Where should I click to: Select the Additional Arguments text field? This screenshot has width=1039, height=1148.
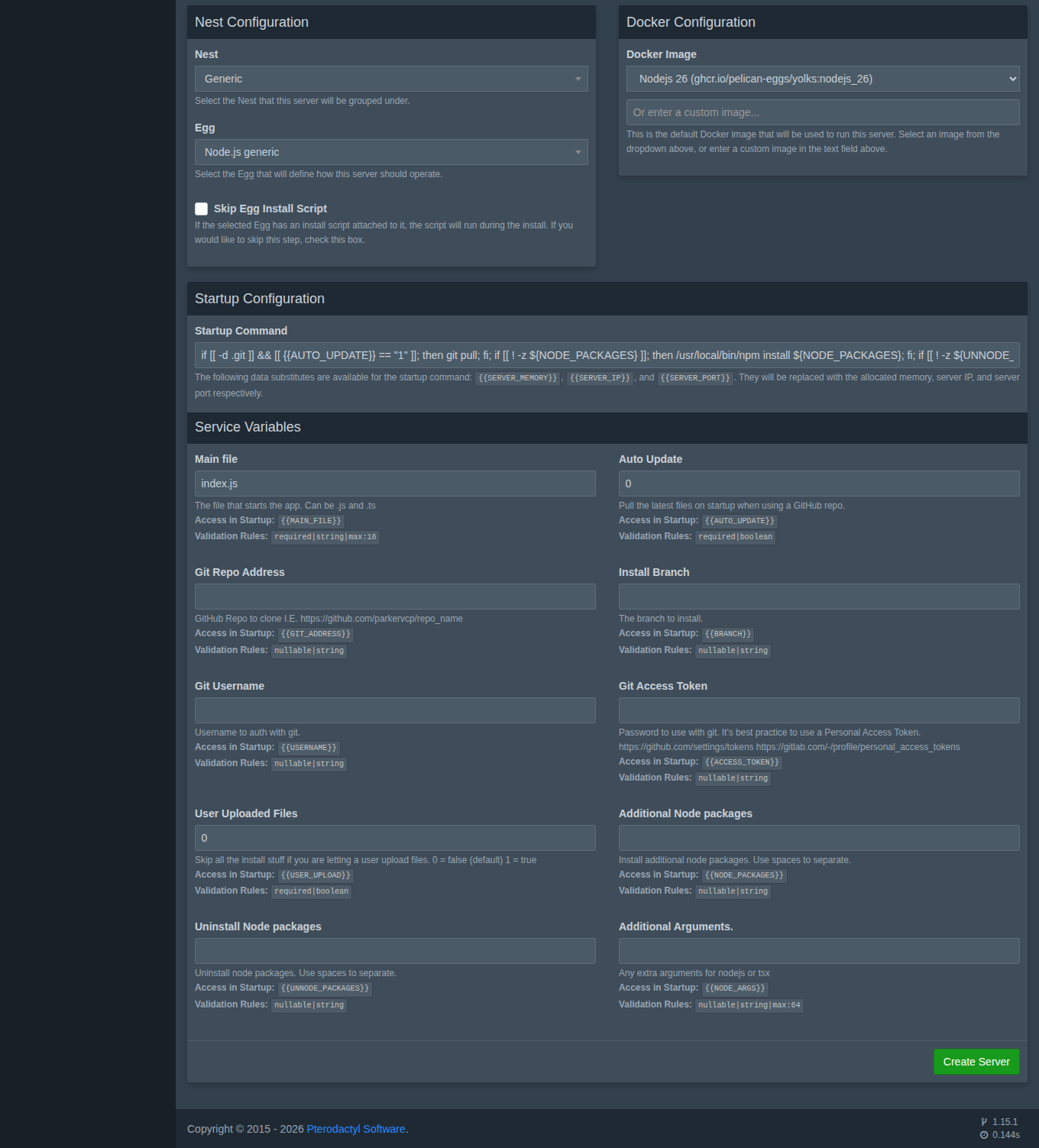tap(819, 951)
